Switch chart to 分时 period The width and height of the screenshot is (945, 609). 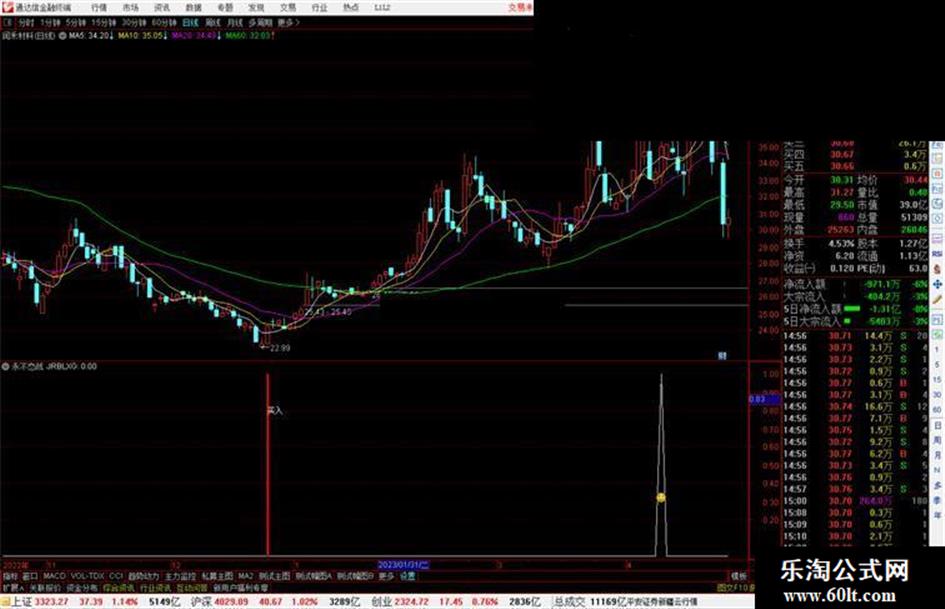pyautogui.click(x=25, y=22)
